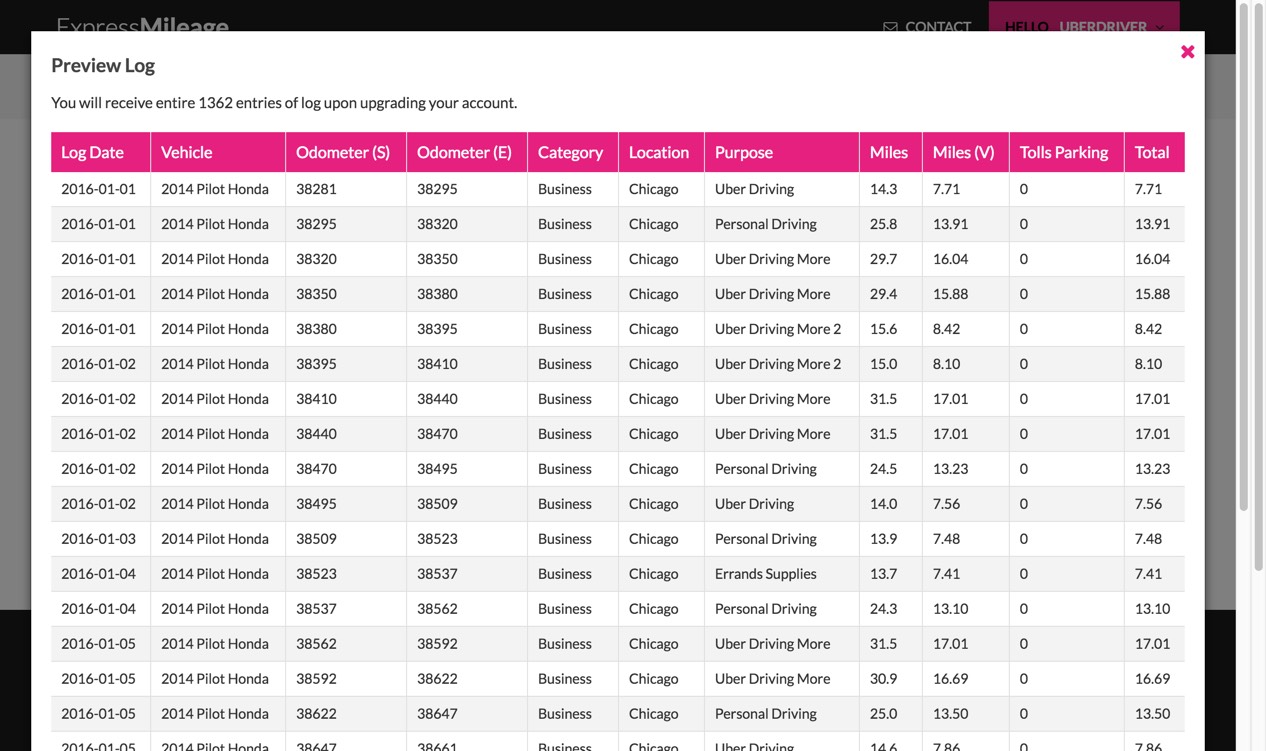The width and height of the screenshot is (1266, 751).
Task: Sort the table by Log Date
Action: pos(91,152)
